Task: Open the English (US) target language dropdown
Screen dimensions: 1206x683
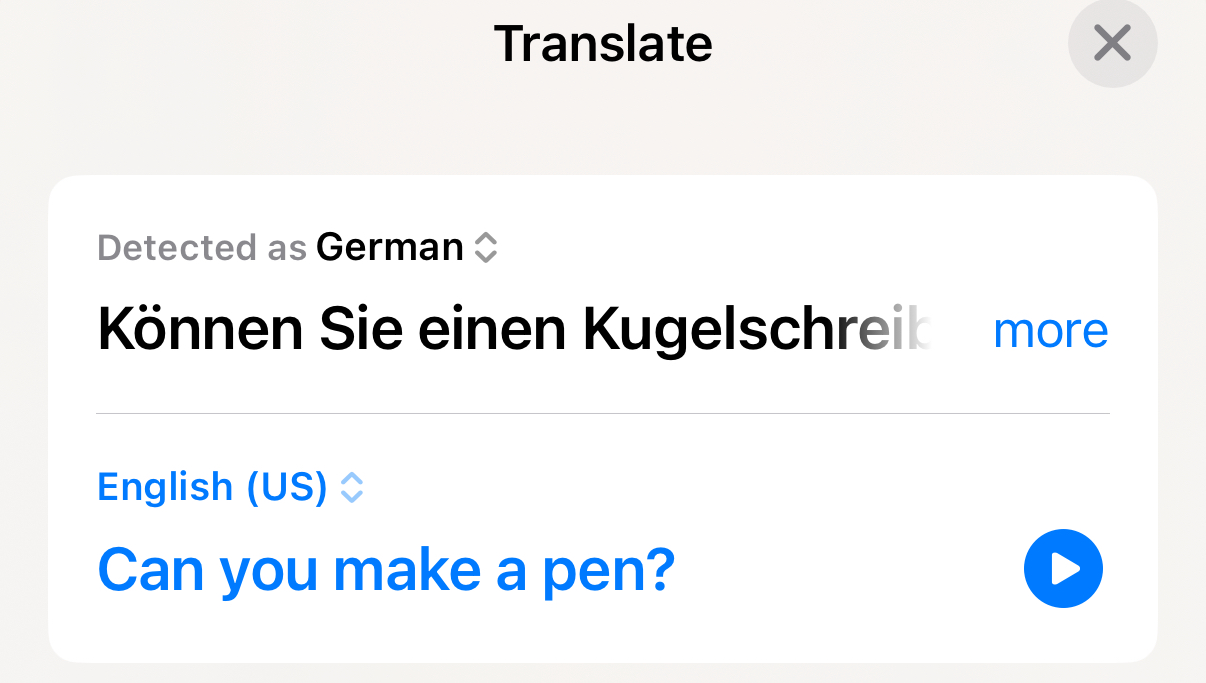Action: (212, 487)
